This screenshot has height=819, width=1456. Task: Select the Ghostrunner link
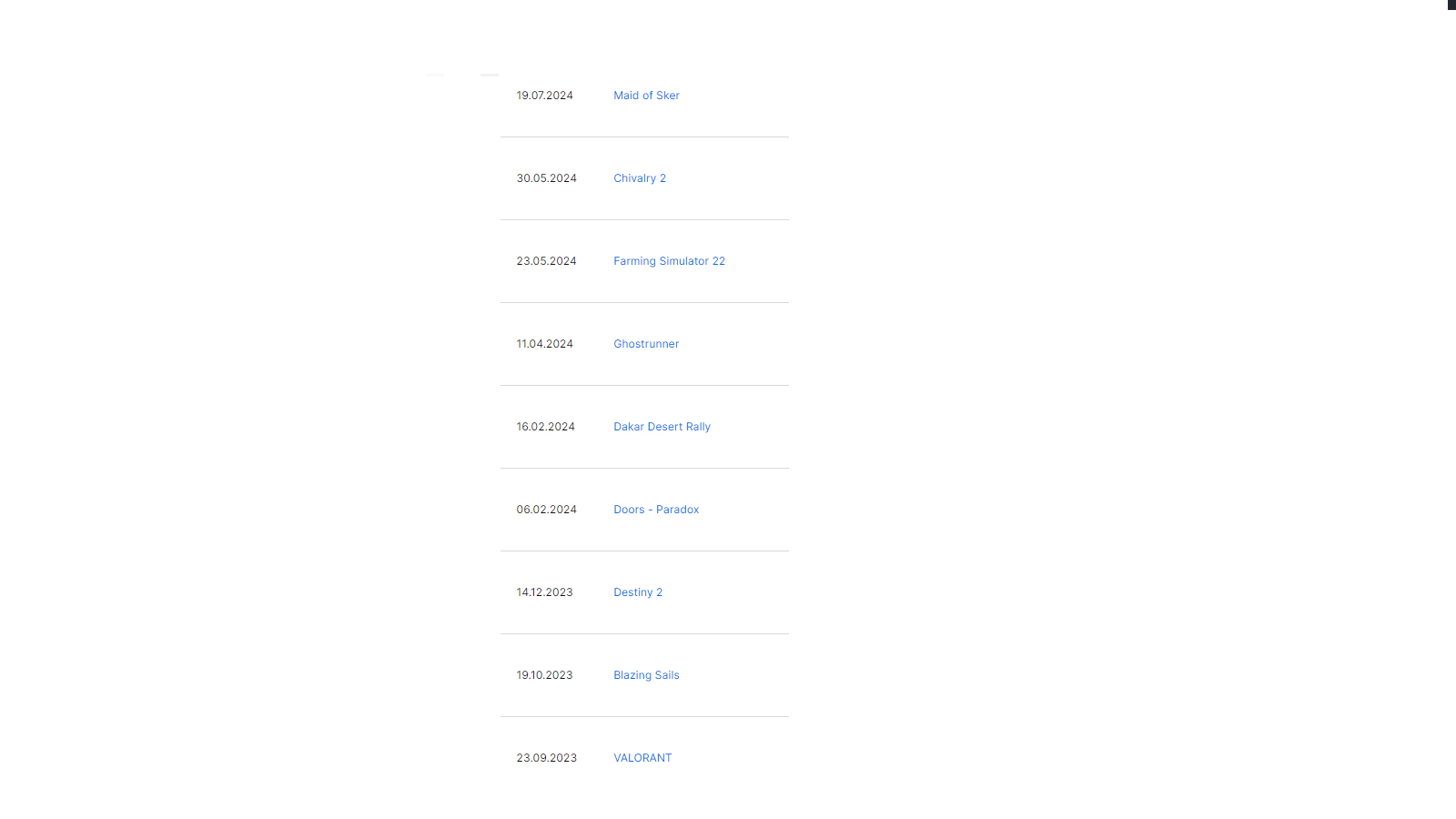(x=646, y=344)
